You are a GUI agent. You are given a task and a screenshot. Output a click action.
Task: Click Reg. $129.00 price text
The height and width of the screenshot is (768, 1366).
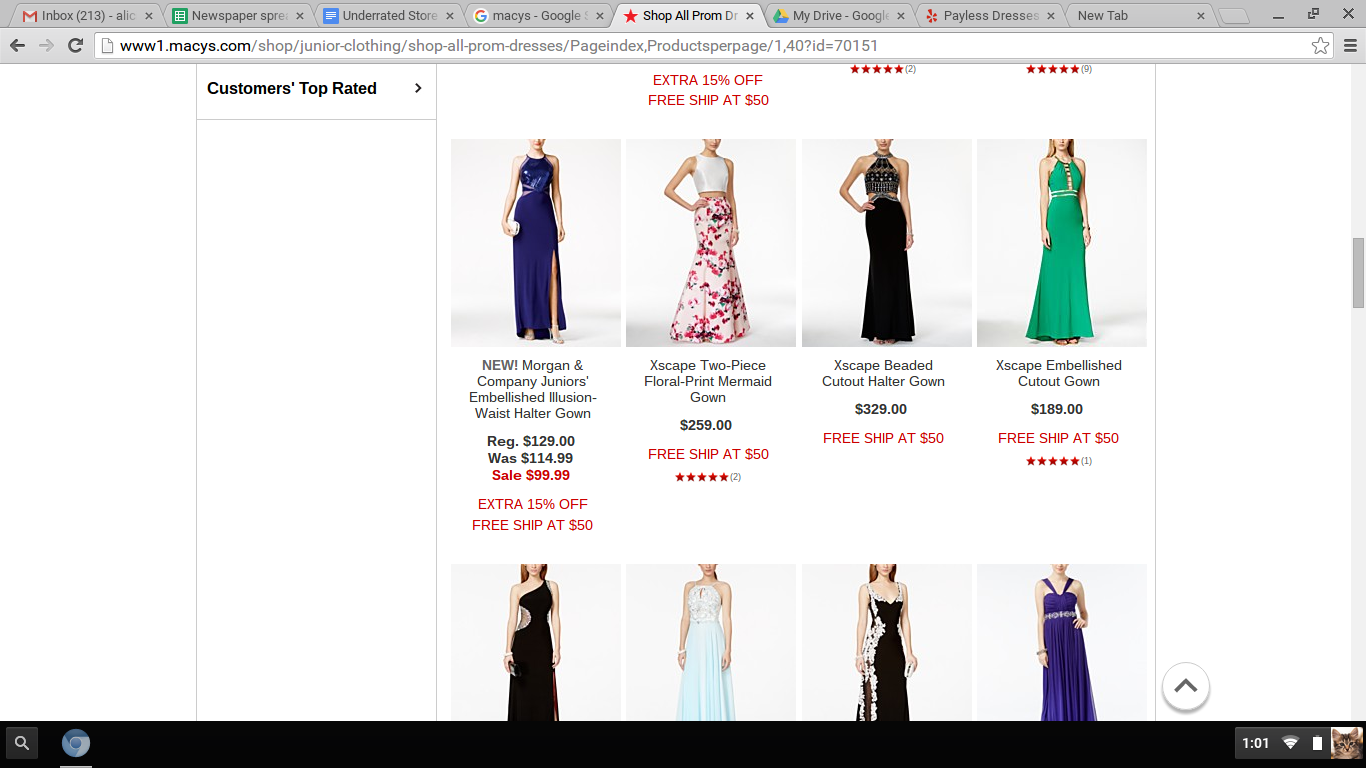531,441
